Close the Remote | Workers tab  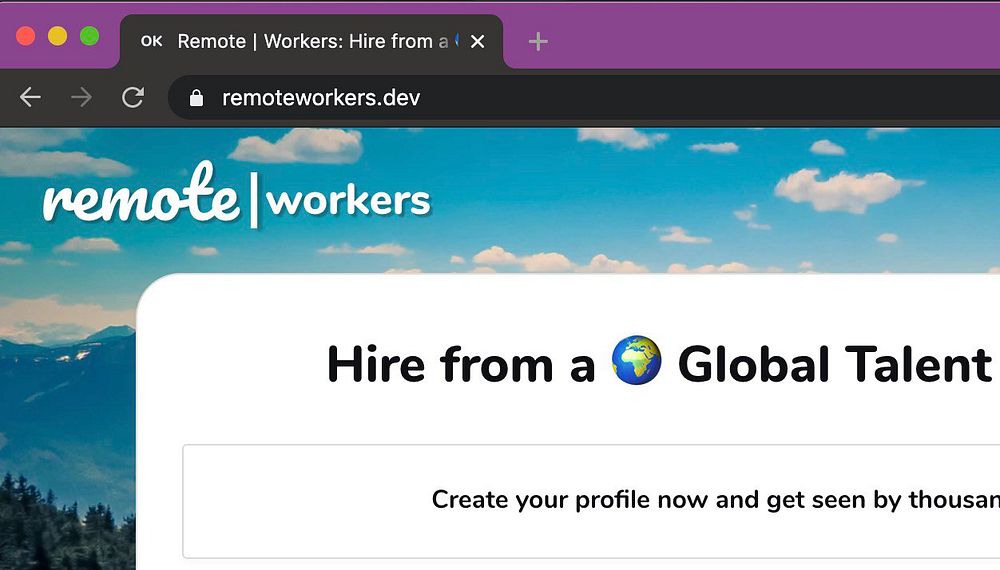pyautogui.click(x=477, y=41)
